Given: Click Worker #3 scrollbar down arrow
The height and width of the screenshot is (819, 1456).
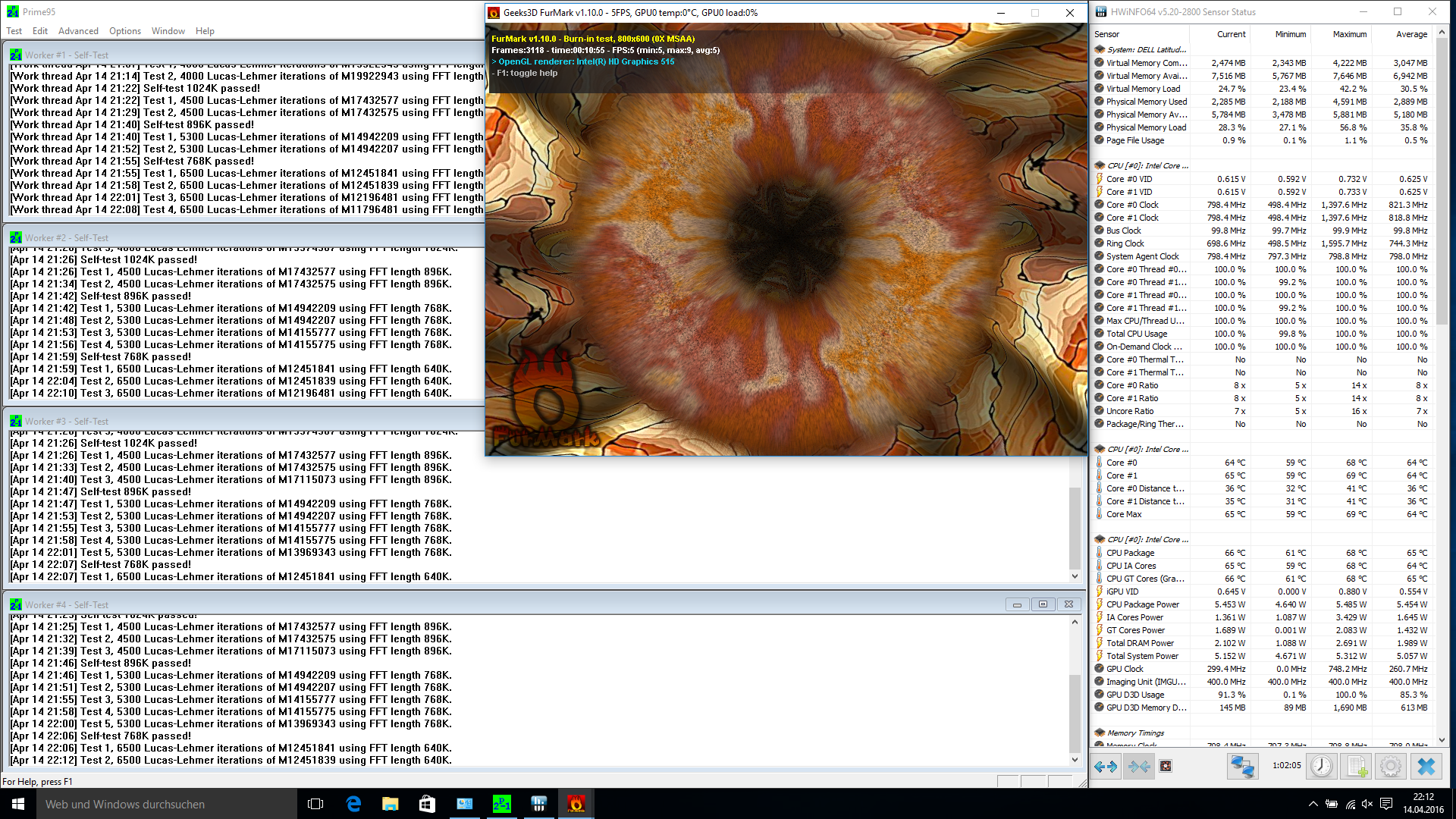Looking at the screenshot, I should [x=1075, y=576].
